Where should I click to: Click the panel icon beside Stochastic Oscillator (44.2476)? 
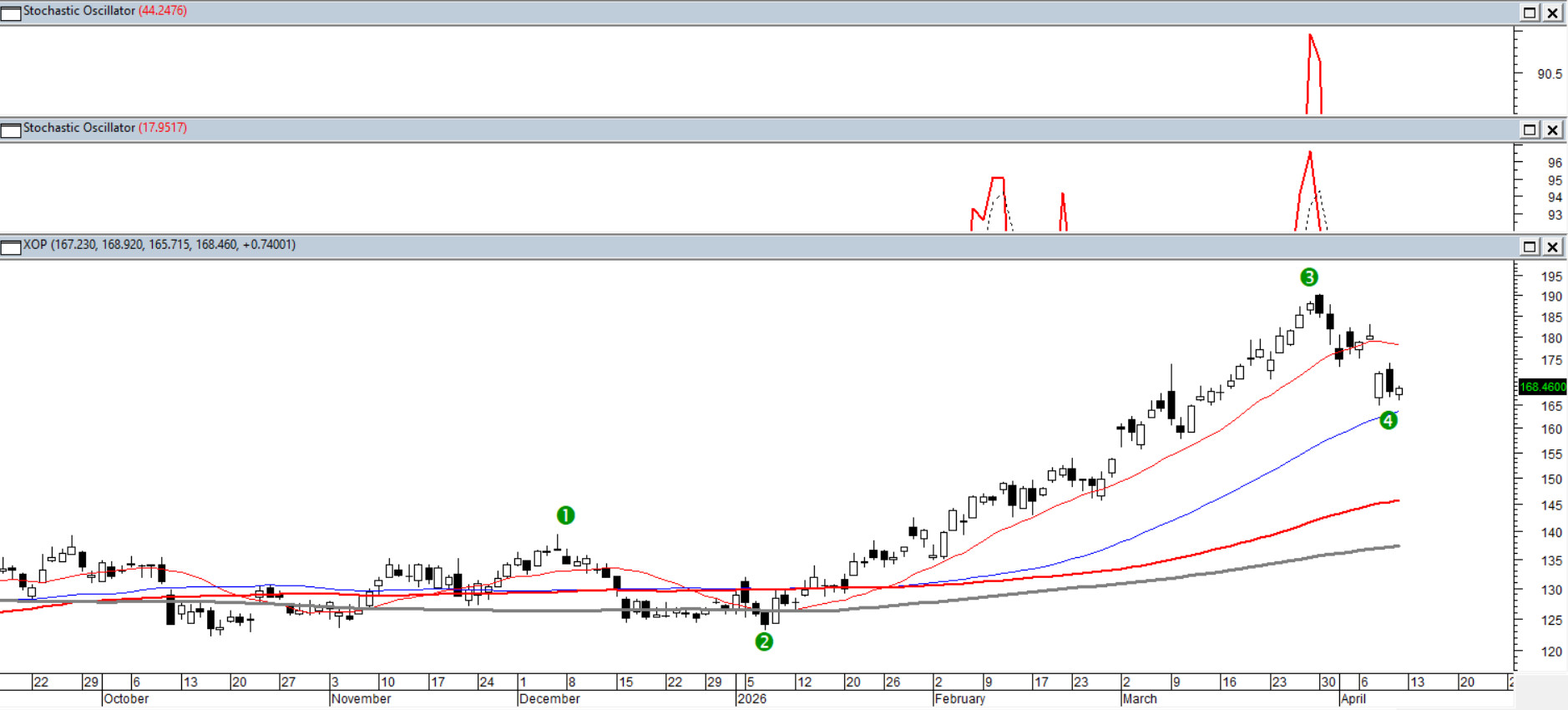click(11, 13)
